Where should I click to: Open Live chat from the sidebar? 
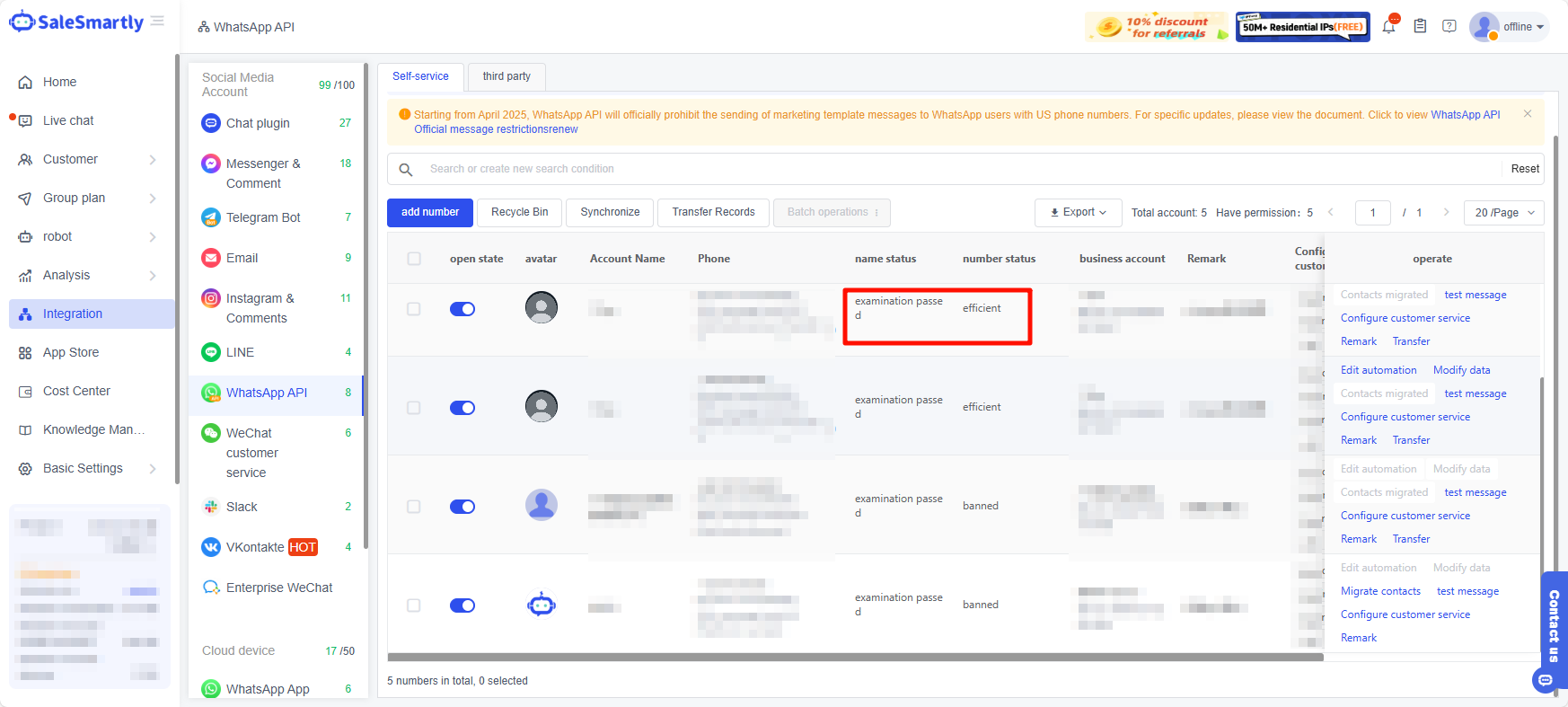pos(68,120)
